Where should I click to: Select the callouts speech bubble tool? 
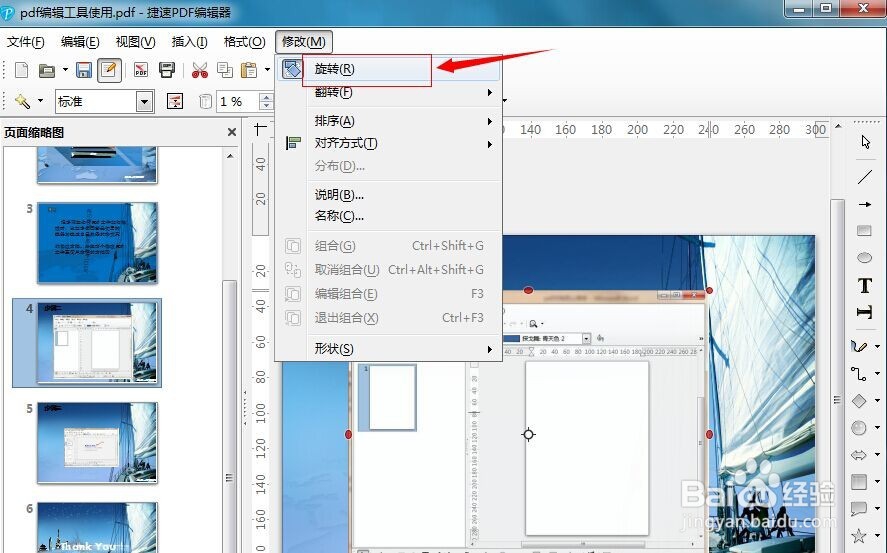point(859,509)
